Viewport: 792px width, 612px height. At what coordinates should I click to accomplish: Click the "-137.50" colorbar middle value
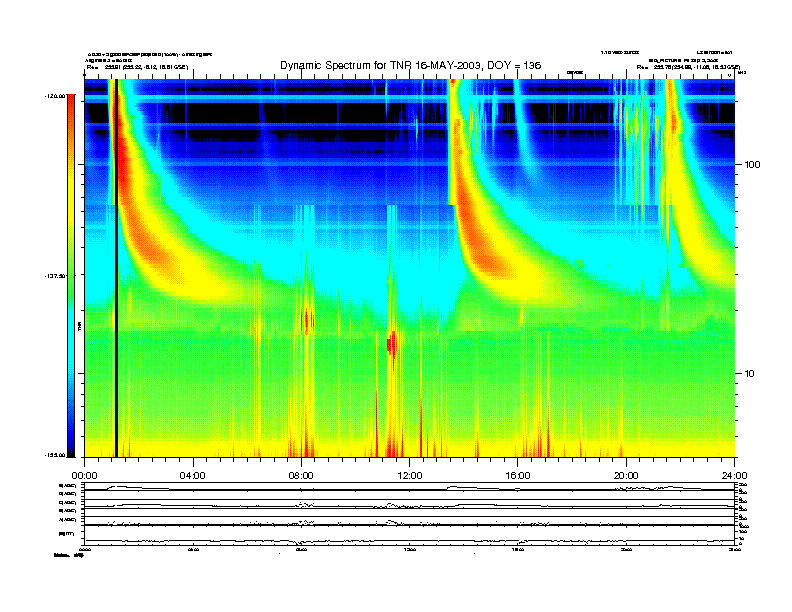(56, 276)
